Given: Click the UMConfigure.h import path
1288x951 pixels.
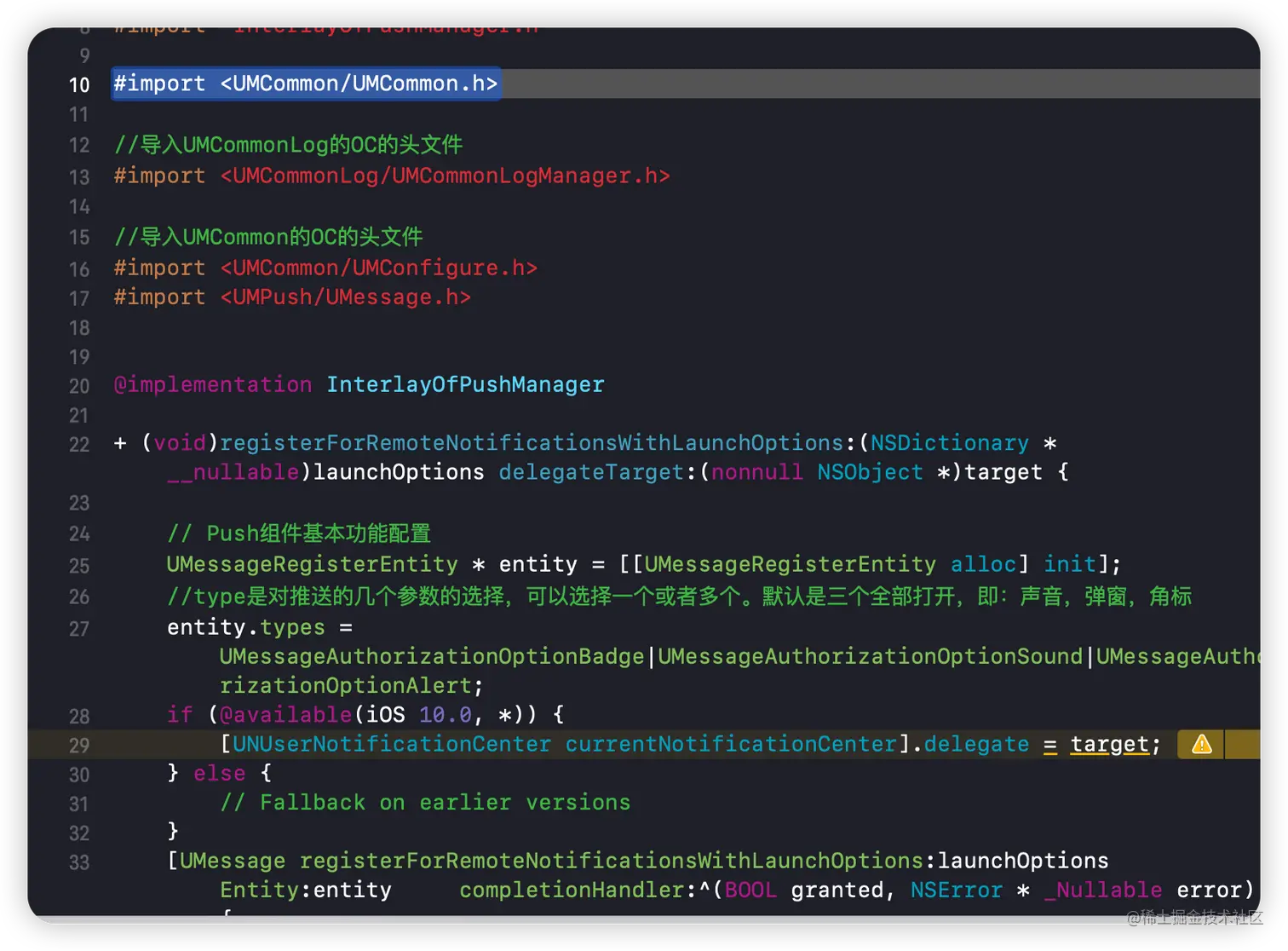Looking at the screenshot, I should [x=378, y=268].
